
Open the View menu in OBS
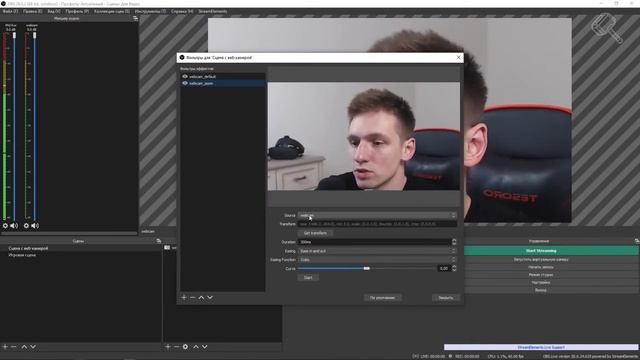tap(54, 11)
